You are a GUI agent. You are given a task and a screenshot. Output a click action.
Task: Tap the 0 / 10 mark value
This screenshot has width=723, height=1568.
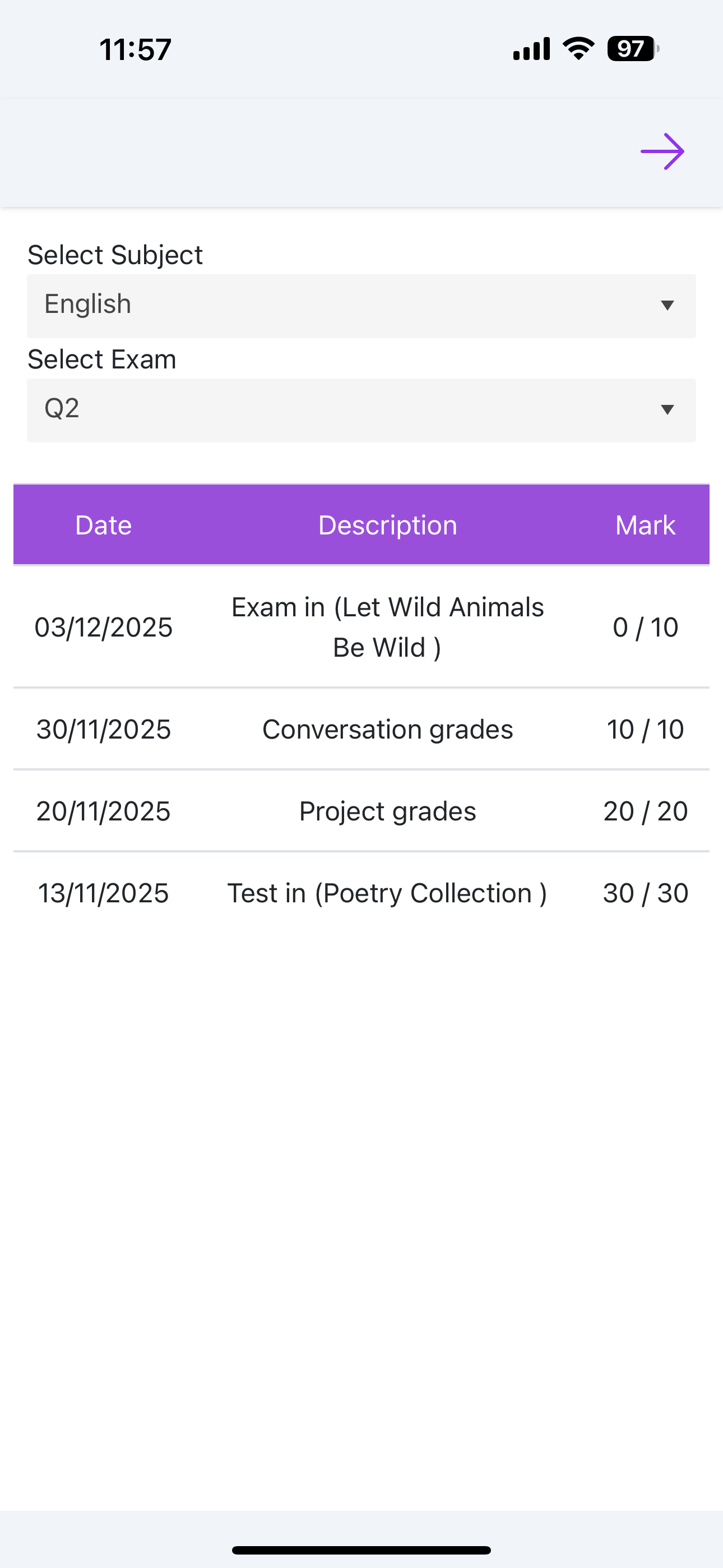point(645,628)
